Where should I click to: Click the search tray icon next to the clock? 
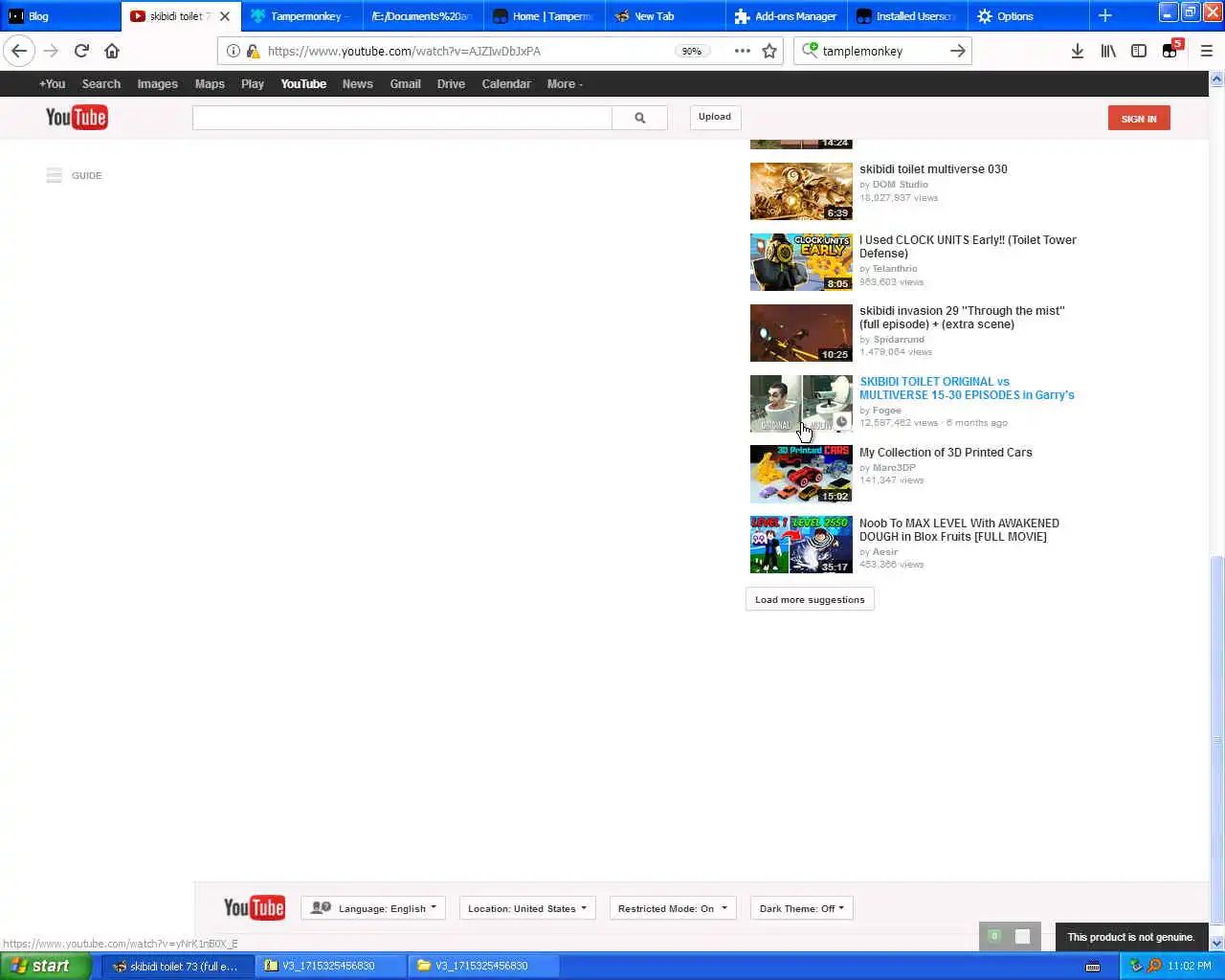(1154, 966)
